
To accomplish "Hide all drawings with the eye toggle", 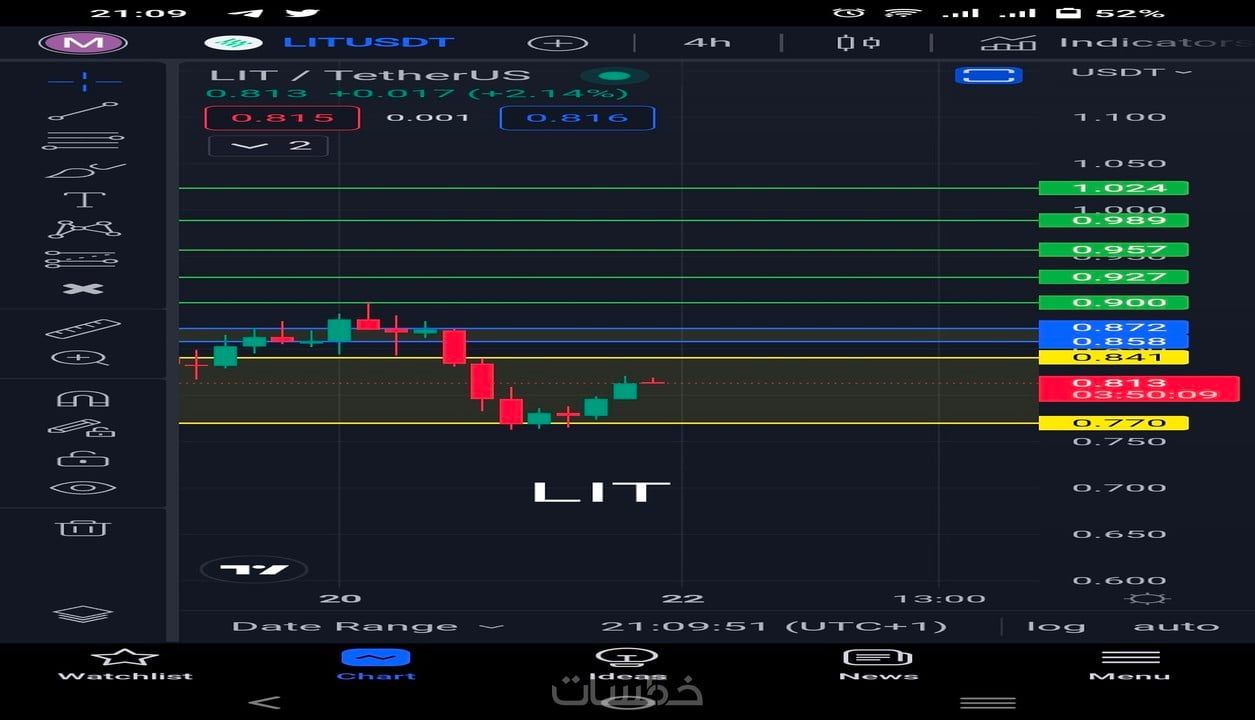I will 85,487.
